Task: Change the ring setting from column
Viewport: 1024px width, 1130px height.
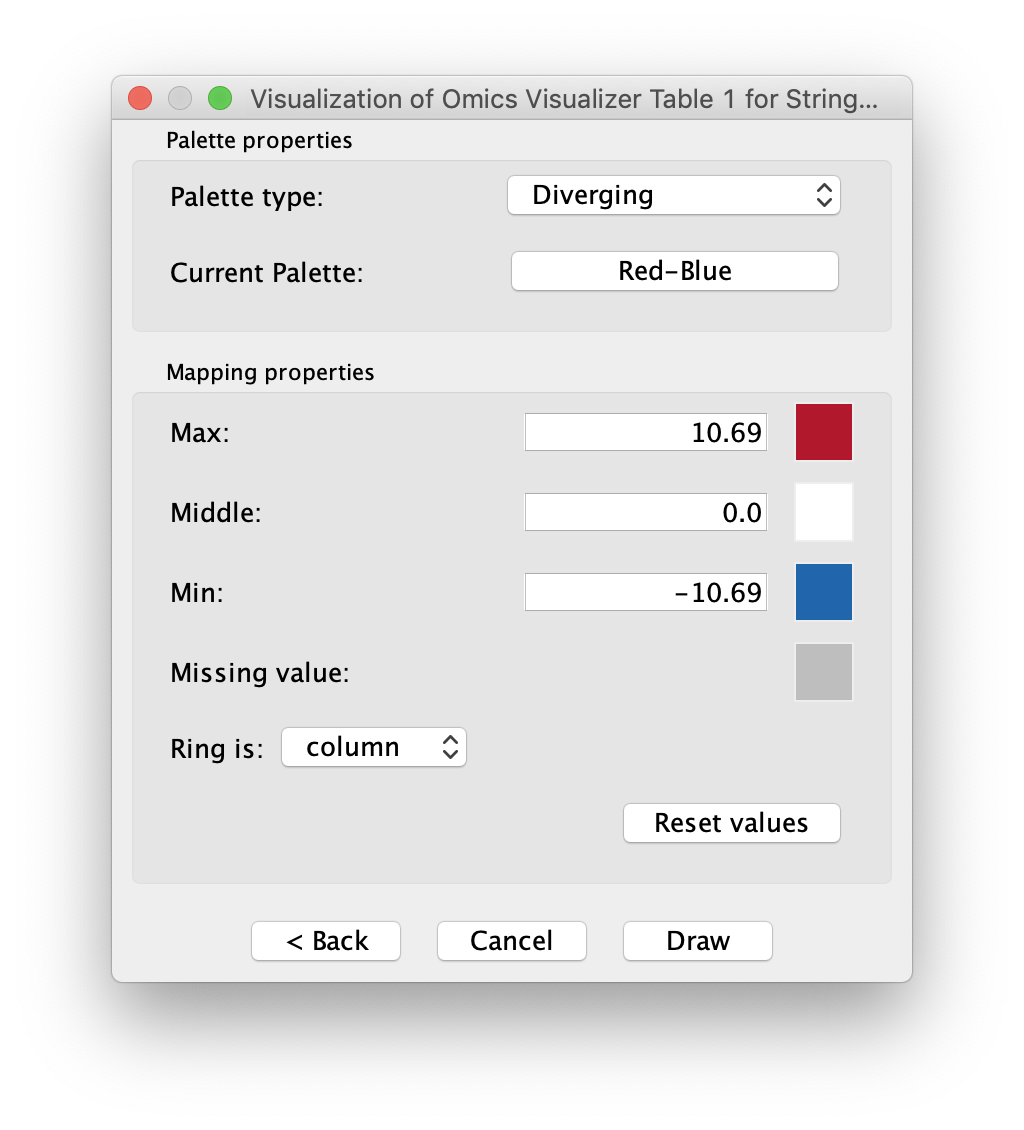Action: point(373,746)
